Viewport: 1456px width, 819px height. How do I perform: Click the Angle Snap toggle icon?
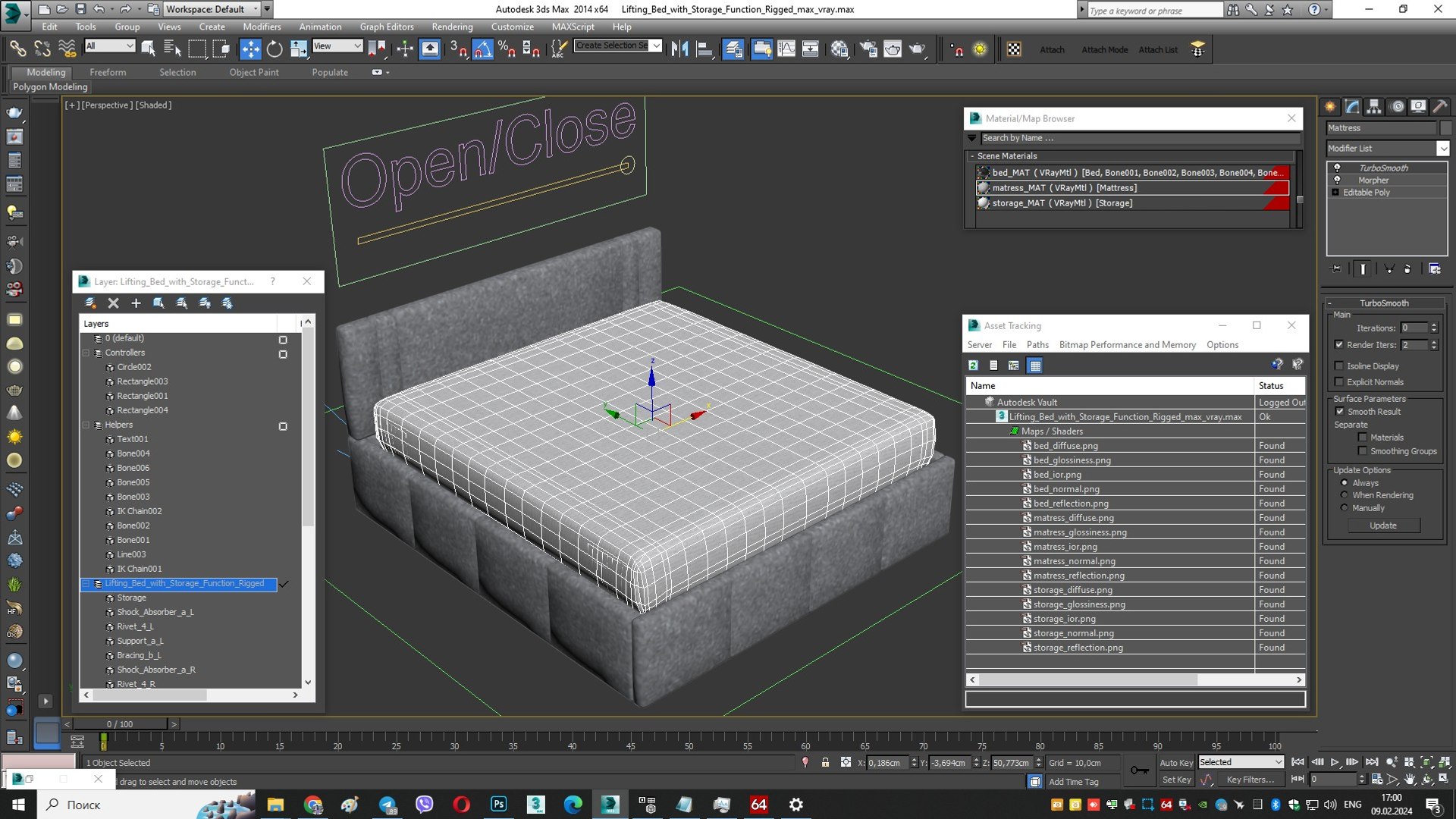tap(482, 49)
